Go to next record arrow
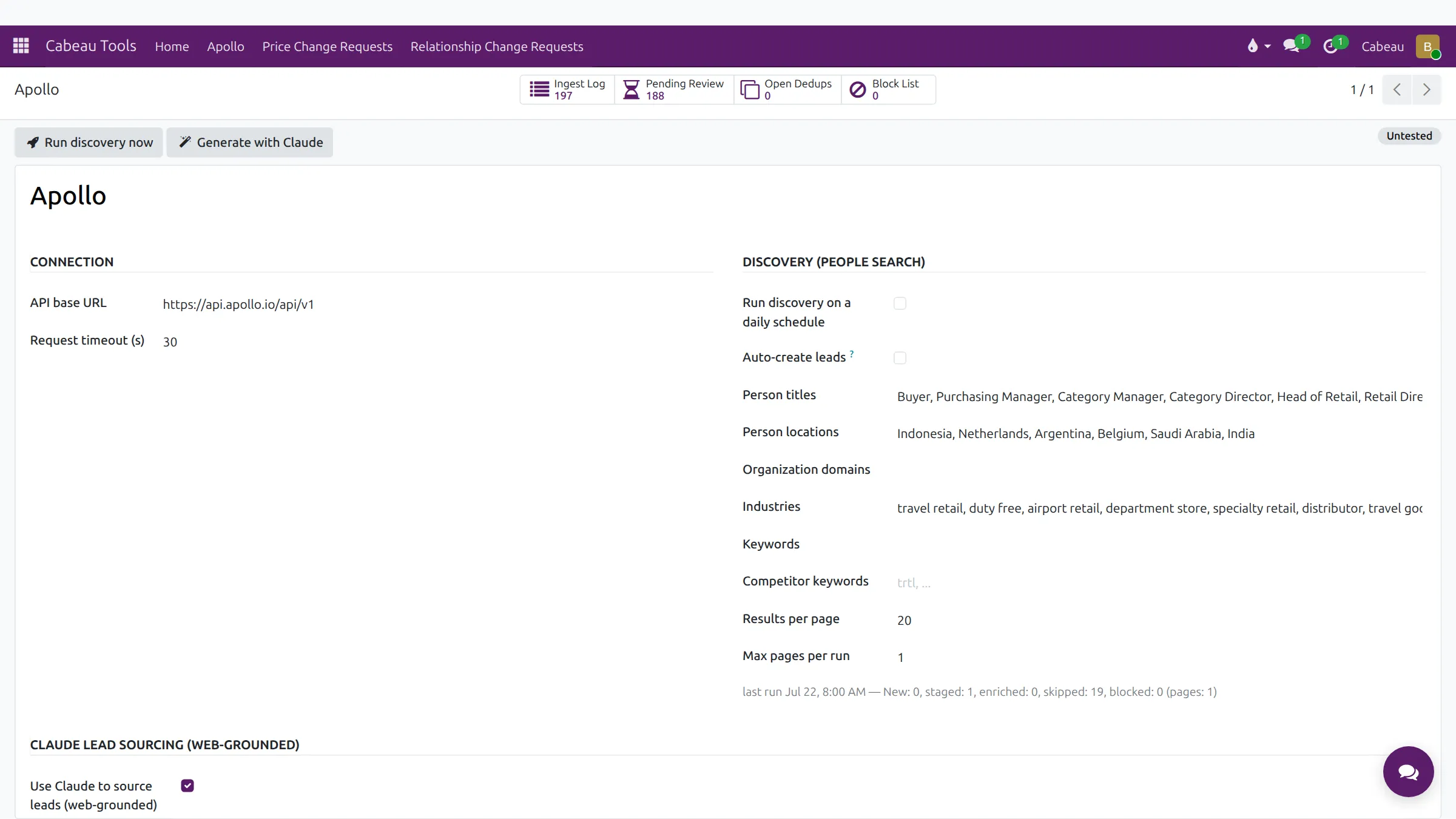 click(1426, 90)
